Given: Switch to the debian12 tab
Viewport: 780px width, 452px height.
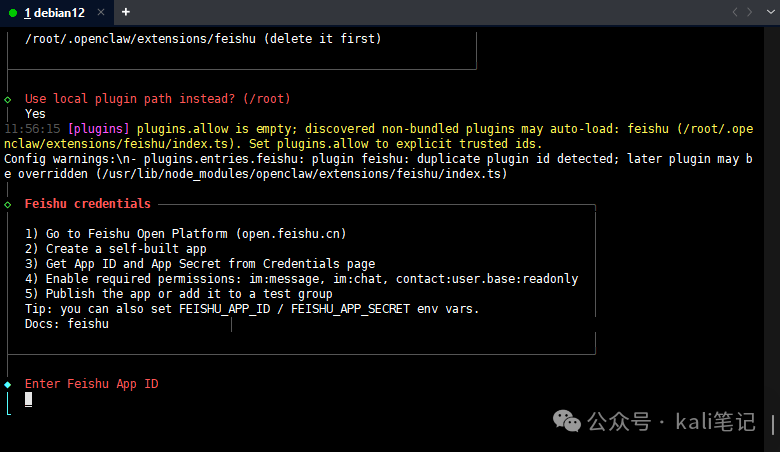Looking at the screenshot, I should point(55,12).
